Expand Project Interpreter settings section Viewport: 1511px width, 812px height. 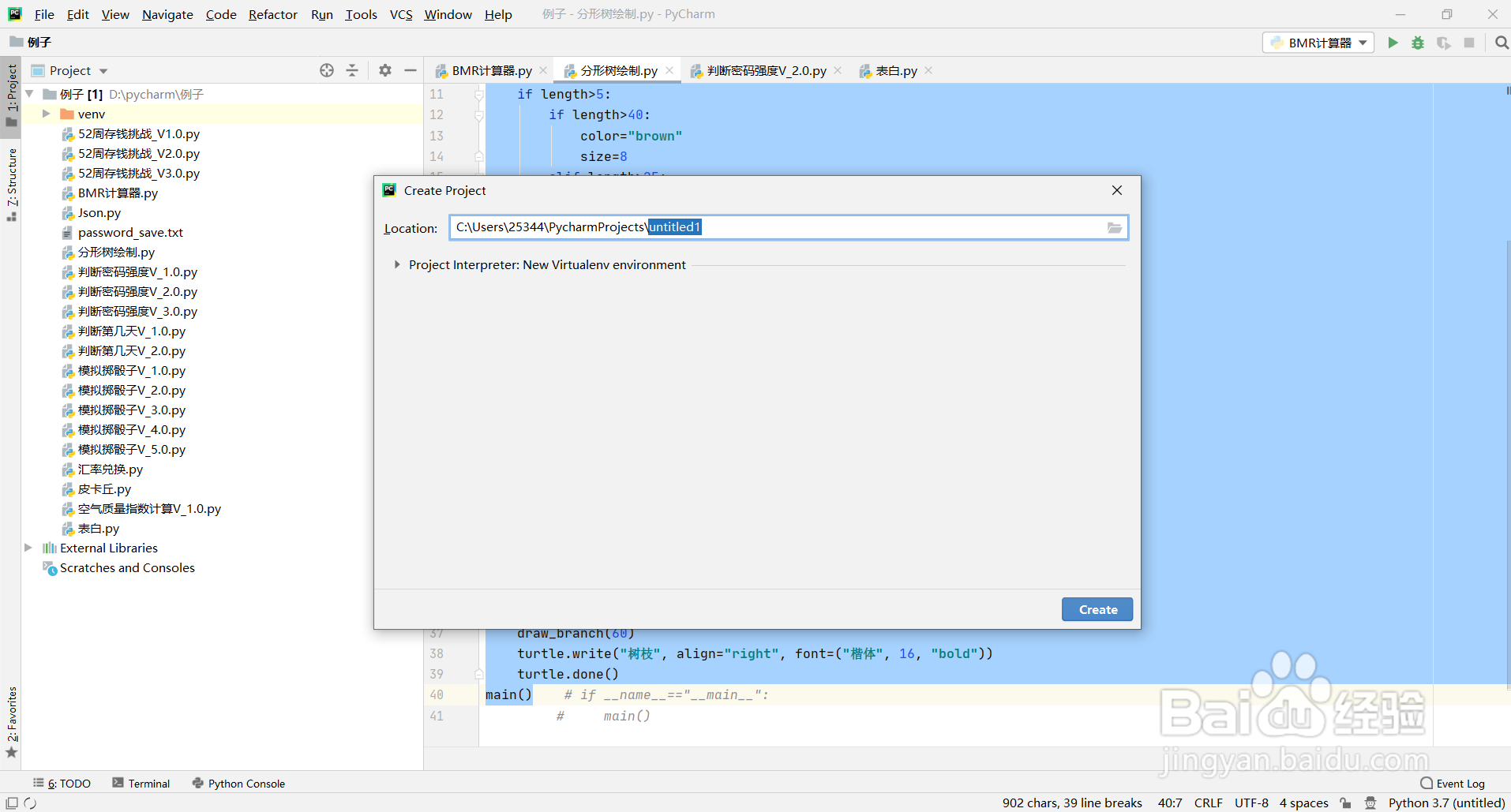[x=397, y=265]
